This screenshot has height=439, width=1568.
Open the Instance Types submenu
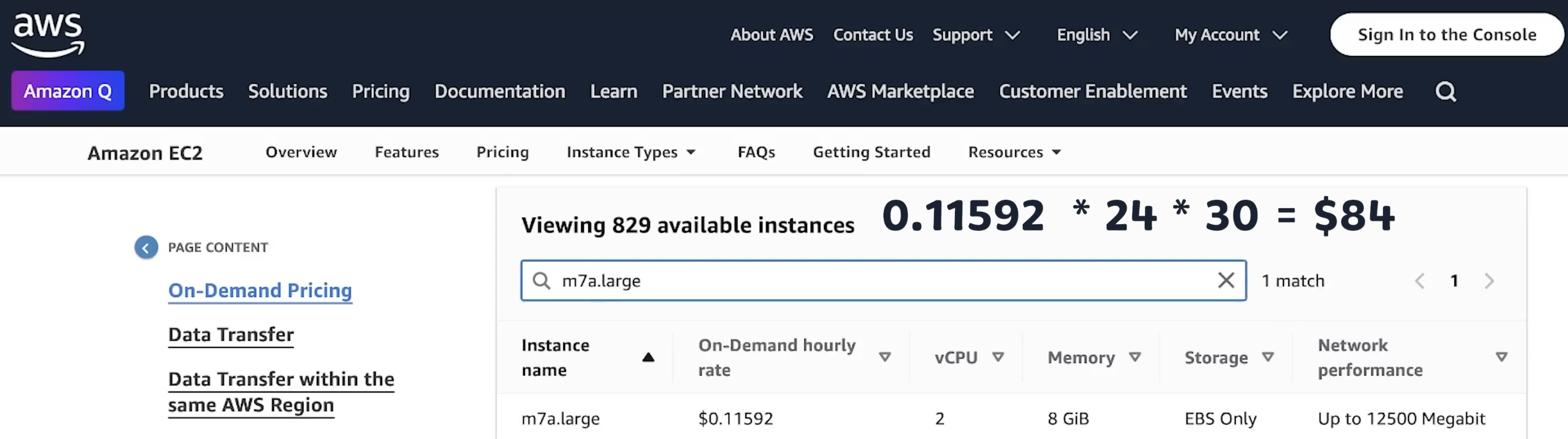tap(630, 152)
